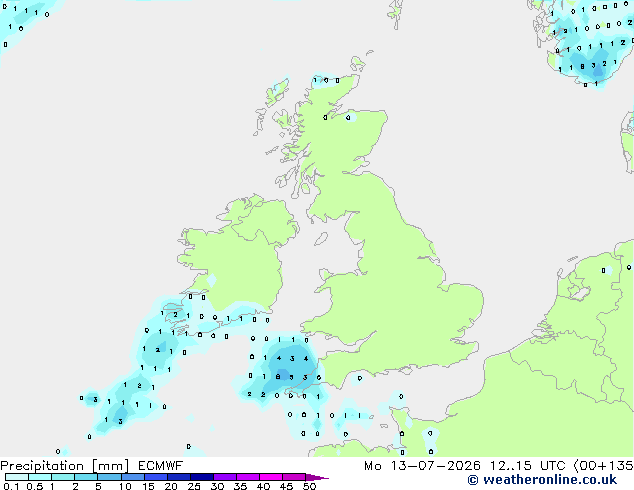Pick the 10–15 mm blue legend swatch
The width and height of the screenshot is (634, 490).
pos(132,477)
